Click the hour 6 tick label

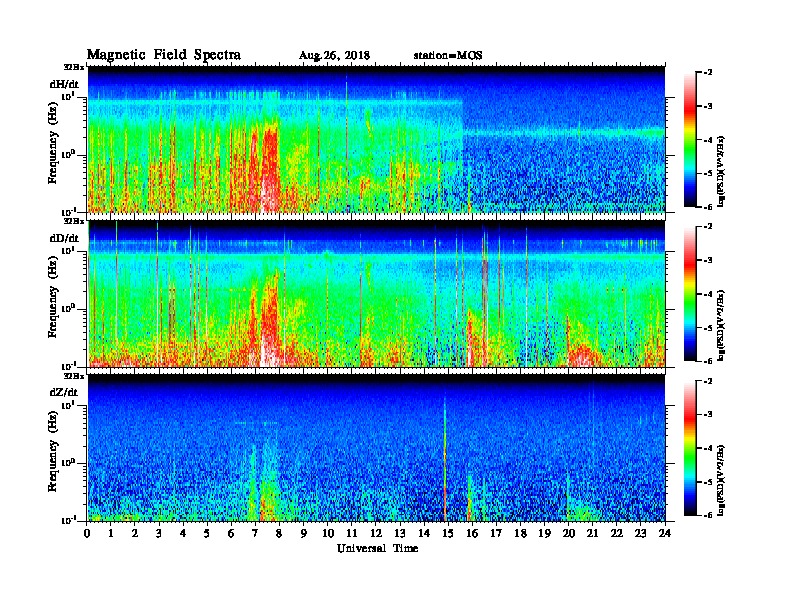pyautogui.click(x=231, y=533)
